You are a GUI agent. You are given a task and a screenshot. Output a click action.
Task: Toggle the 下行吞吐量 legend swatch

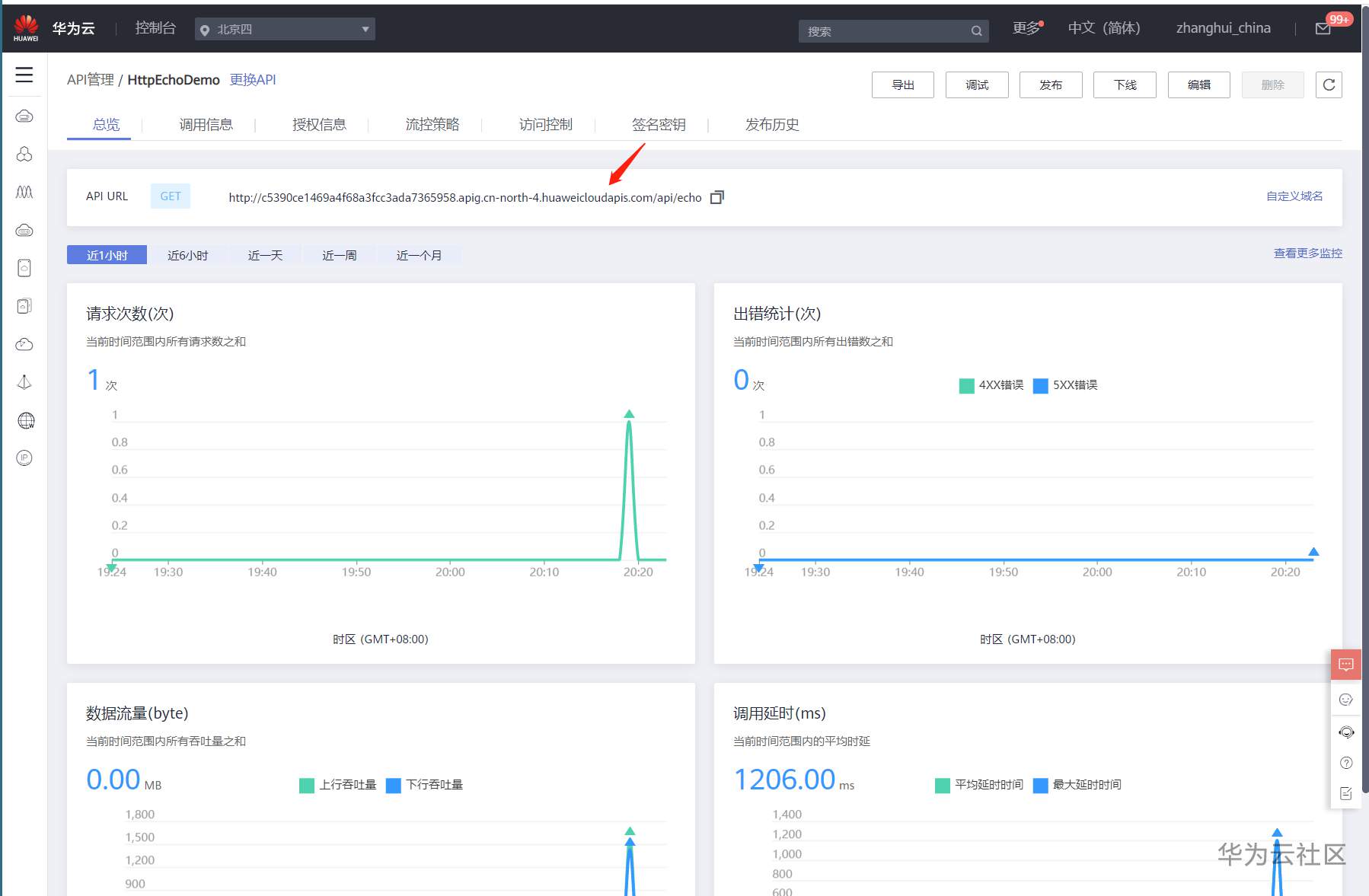[394, 786]
